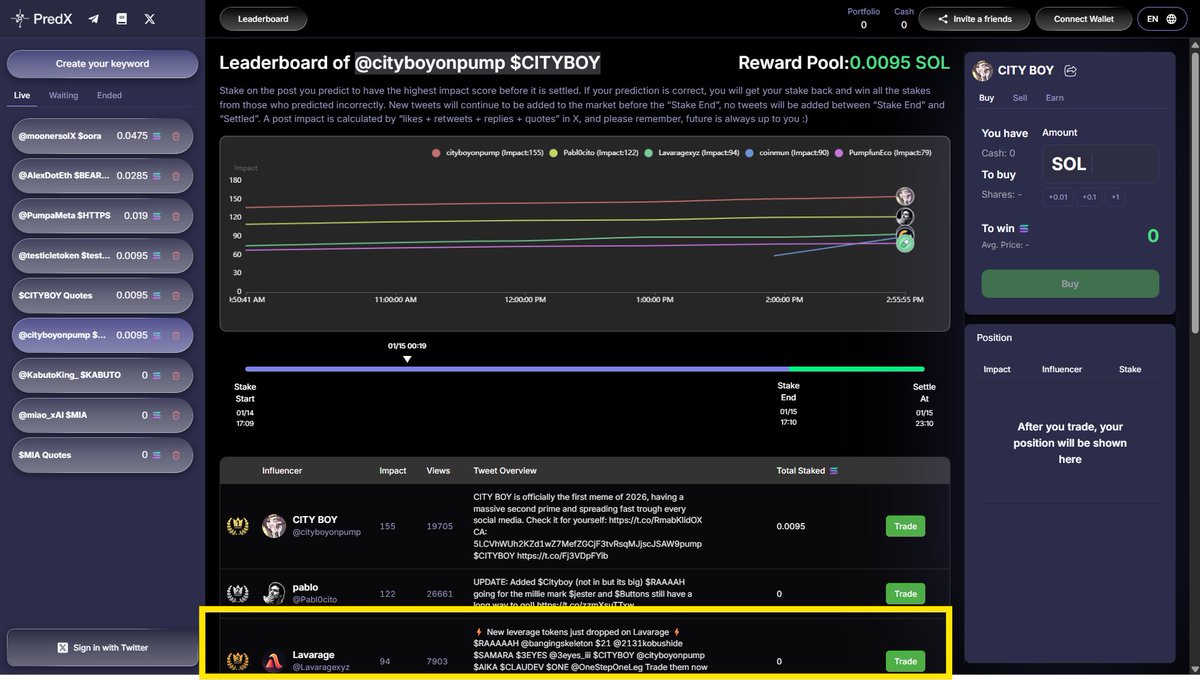
Task: Switch to the Ended keywords tab
Action: pyautogui.click(x=110, y=95)
